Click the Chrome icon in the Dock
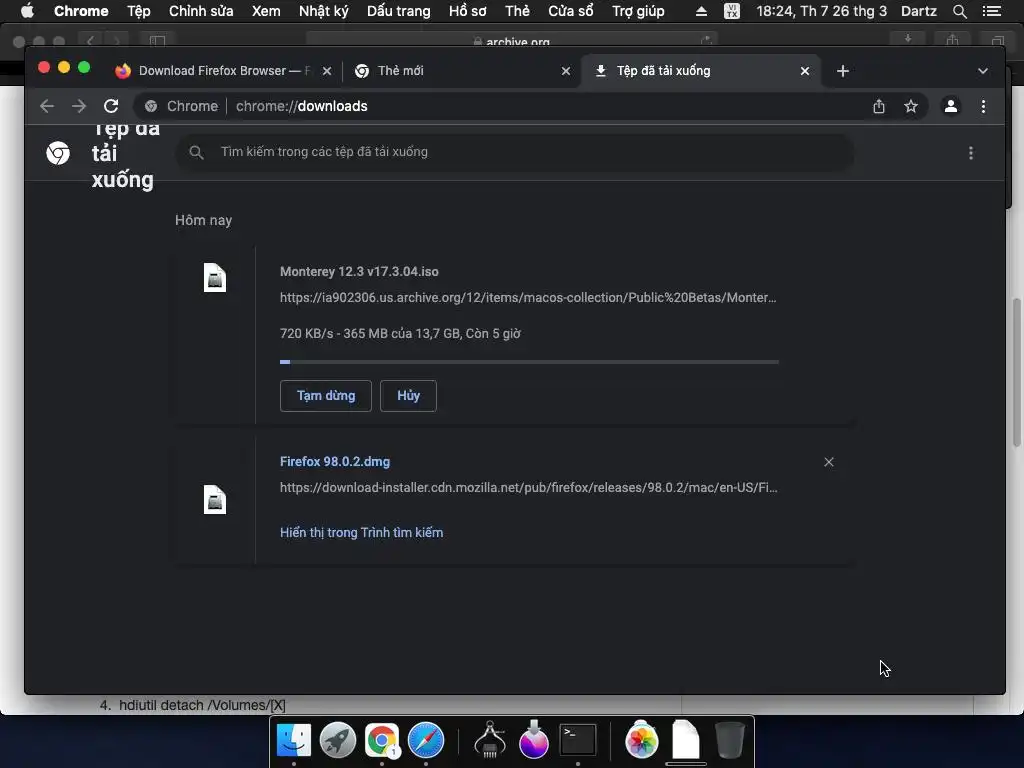The image size is (1024, 768). click(x=381, y=740)
